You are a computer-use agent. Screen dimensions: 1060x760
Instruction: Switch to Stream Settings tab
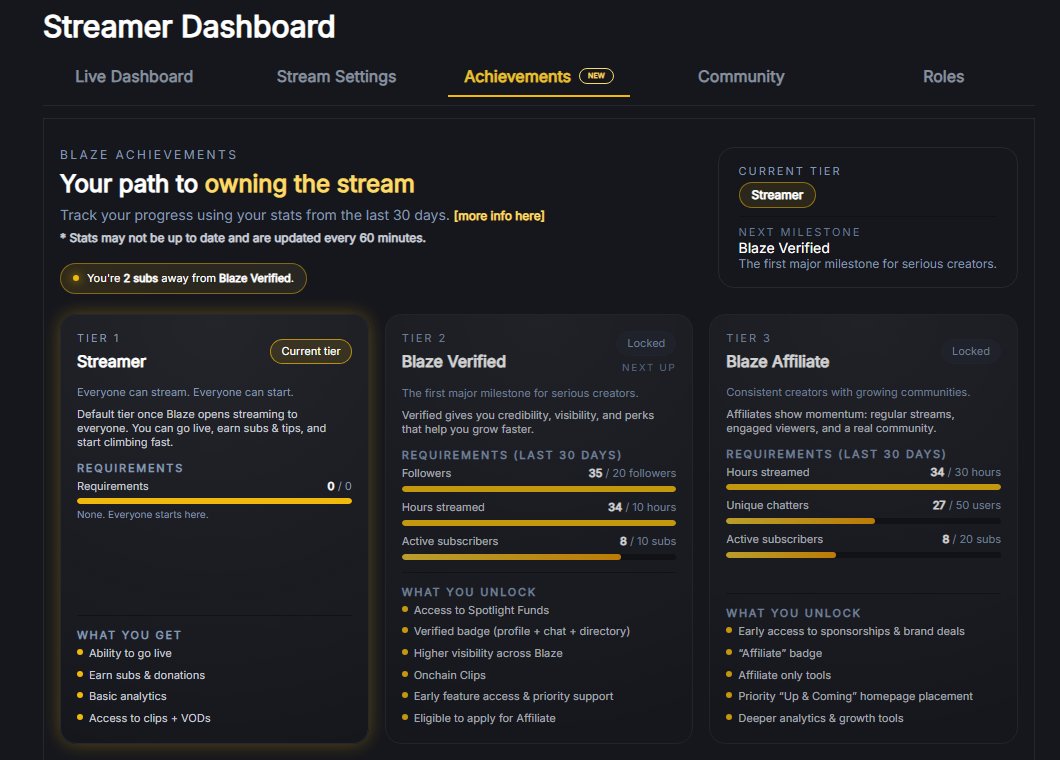tap(336, 76)
